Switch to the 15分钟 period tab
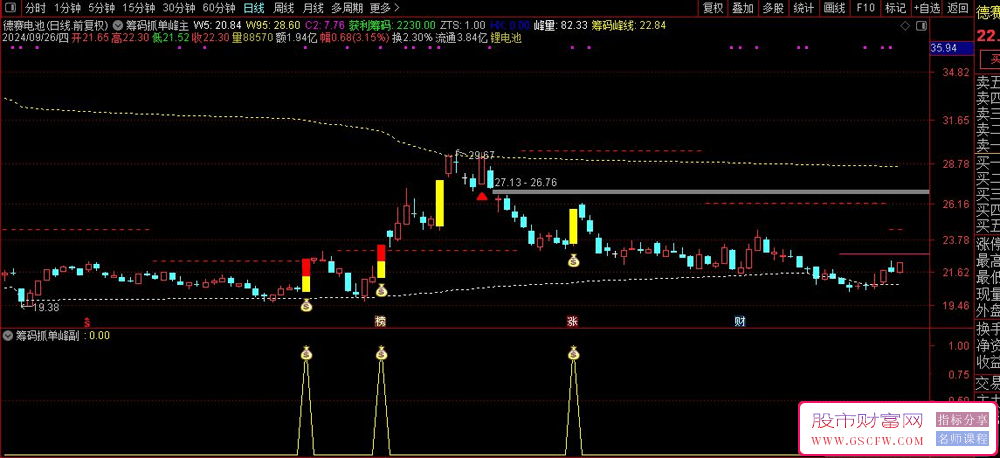Image resolution: width=1000 pixels, height=458 pixels. tap(138, 8)
